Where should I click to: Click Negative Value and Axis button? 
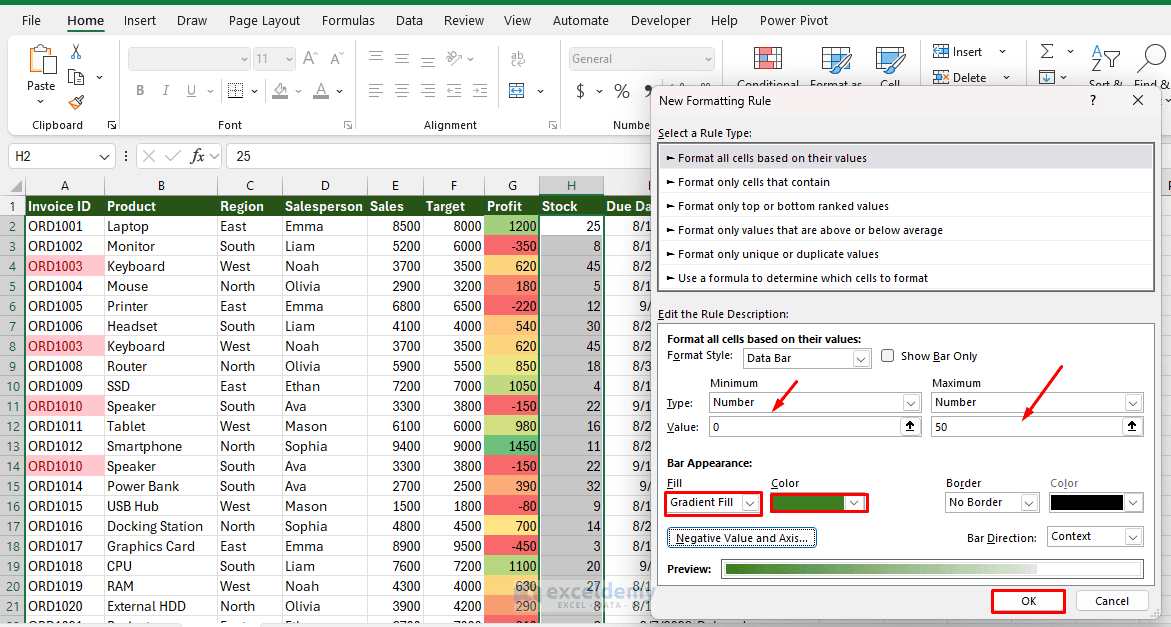[x=742, y=538]
